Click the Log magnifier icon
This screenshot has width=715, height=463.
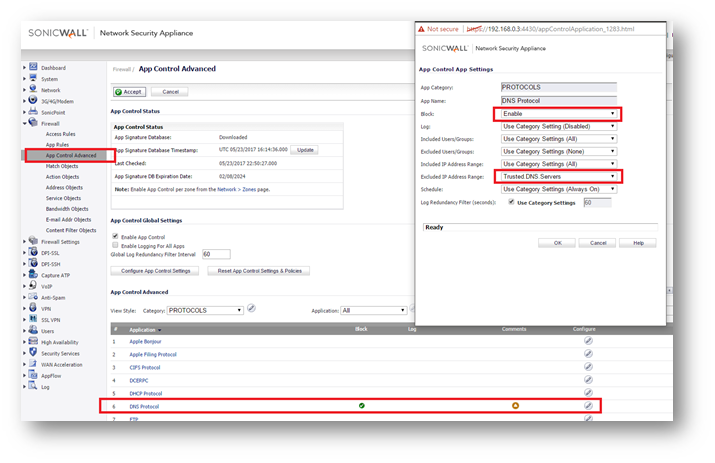[33, 385]
